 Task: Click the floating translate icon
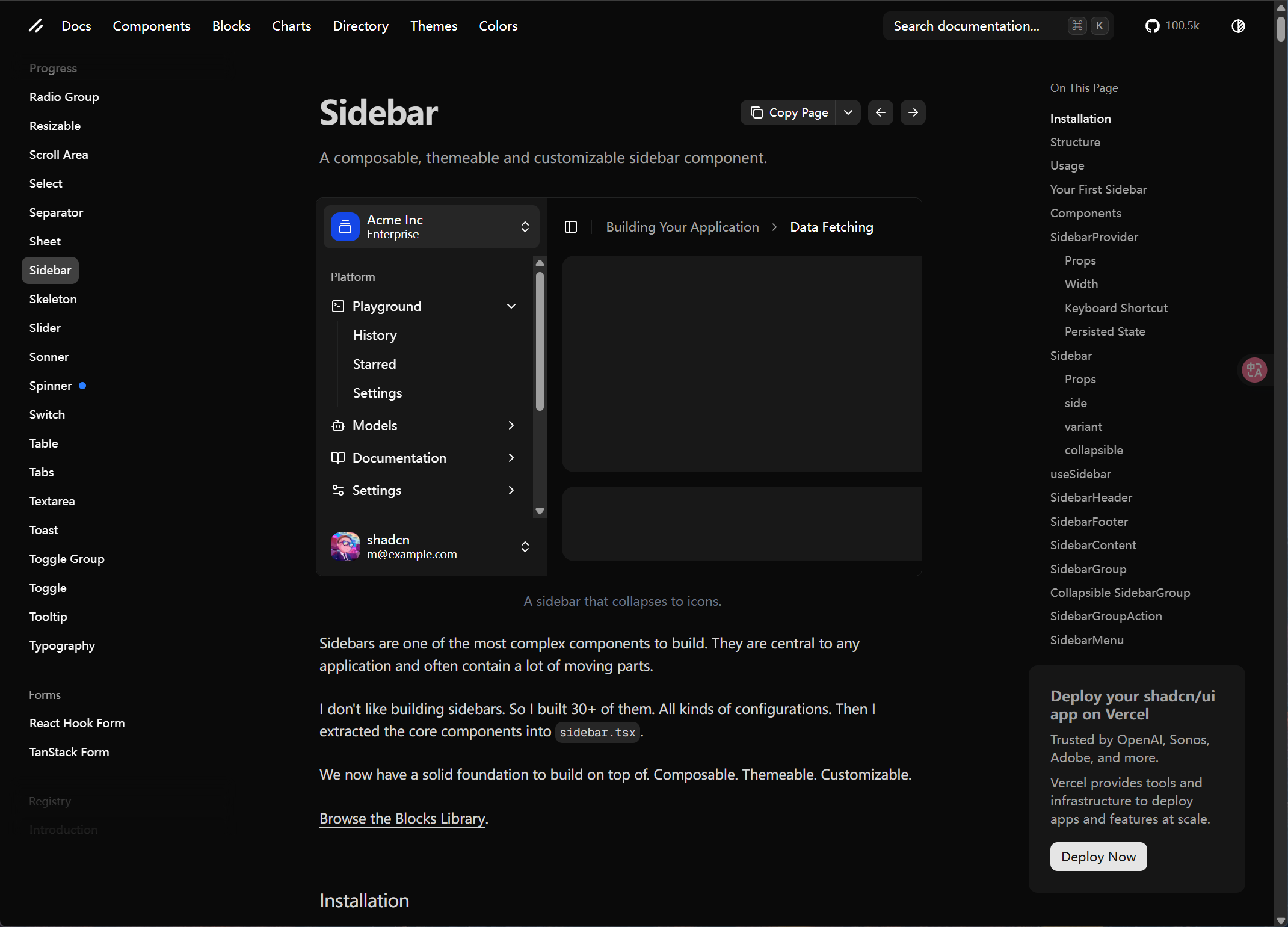pos(1254,369)
